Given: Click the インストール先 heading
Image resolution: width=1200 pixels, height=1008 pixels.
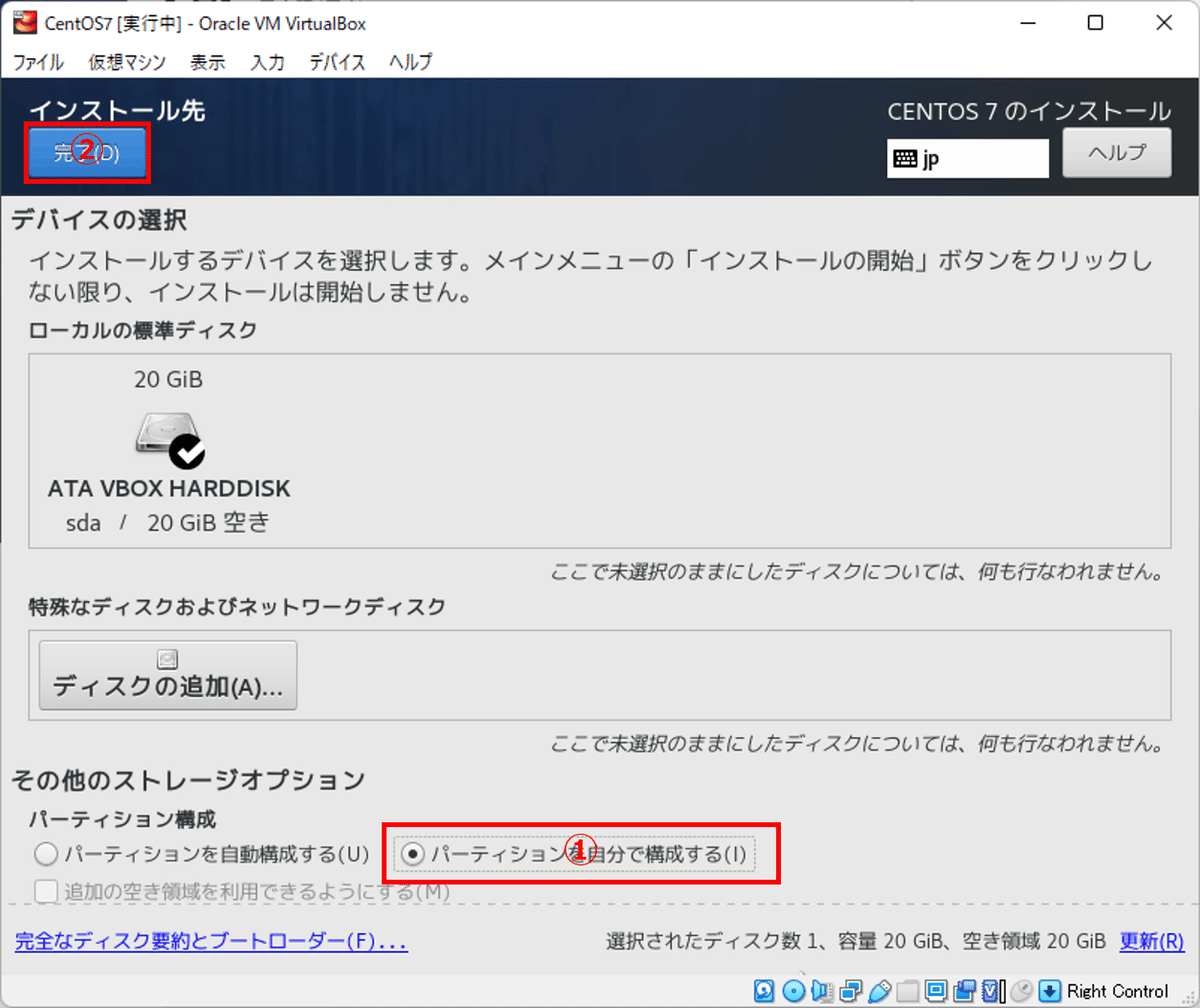Looking at the screenshot, I should tap(118, 111).
